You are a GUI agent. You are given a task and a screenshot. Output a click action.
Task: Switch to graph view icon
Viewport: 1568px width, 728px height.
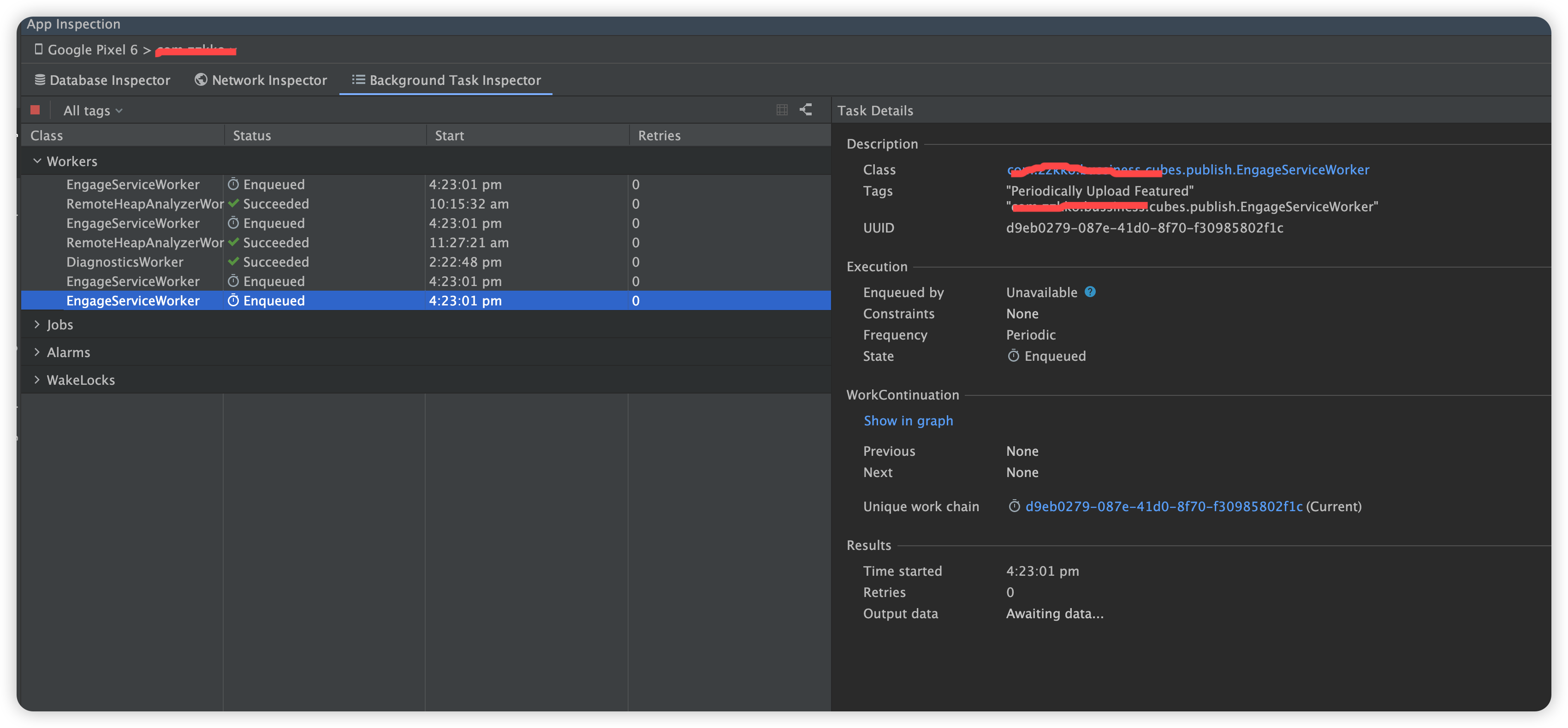click(806, 110)
